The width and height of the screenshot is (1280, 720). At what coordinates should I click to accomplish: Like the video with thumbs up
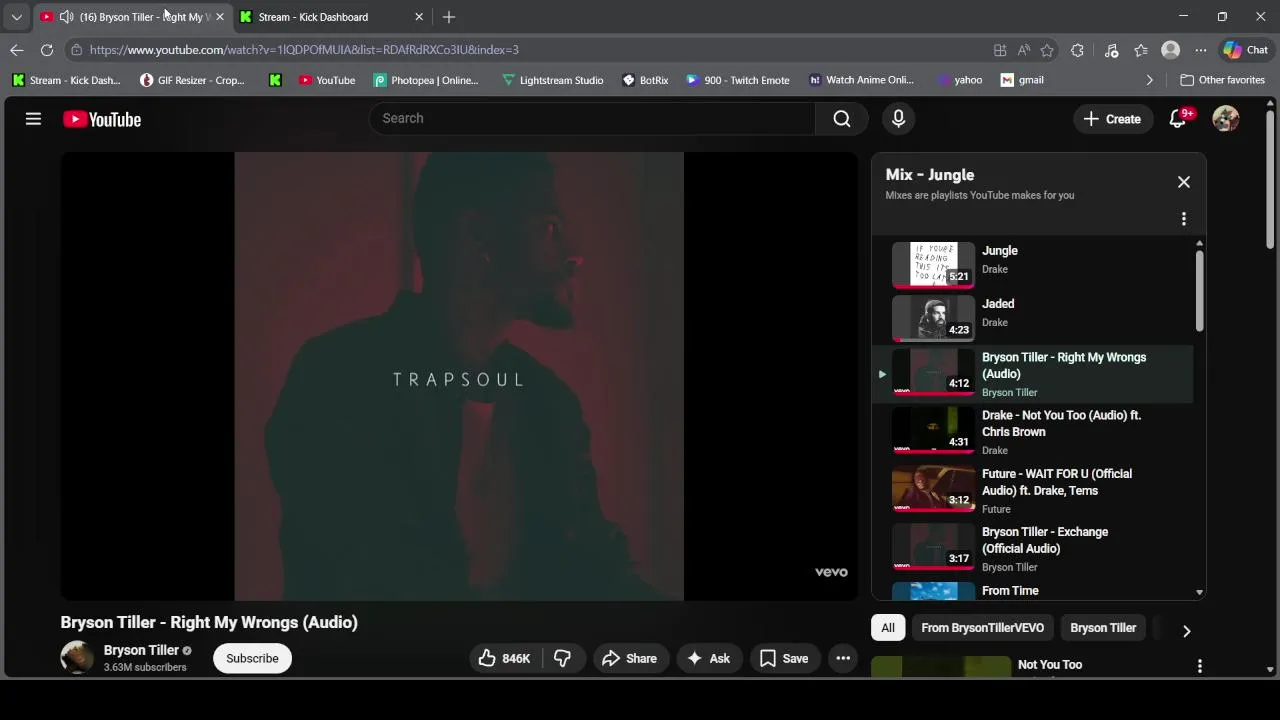pyautogui.click(x=505, y=658)
